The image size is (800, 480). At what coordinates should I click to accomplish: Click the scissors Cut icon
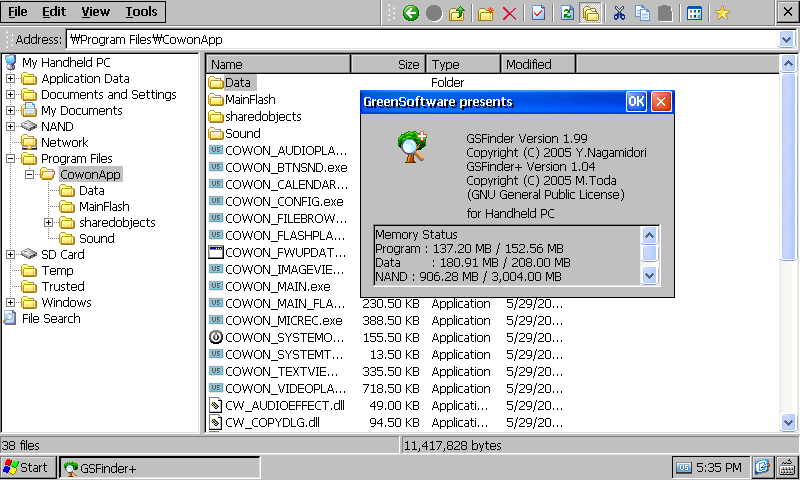[x=619, y=13]
